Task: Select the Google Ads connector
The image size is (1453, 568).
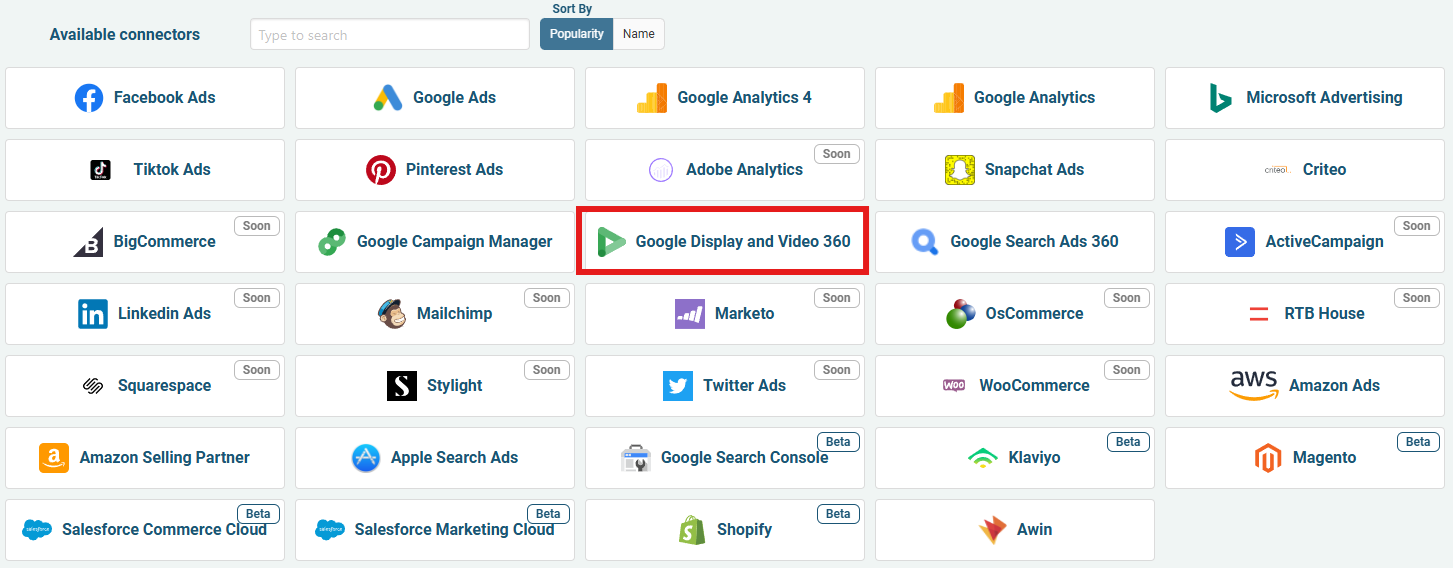Action: click(x=435, y=98)
